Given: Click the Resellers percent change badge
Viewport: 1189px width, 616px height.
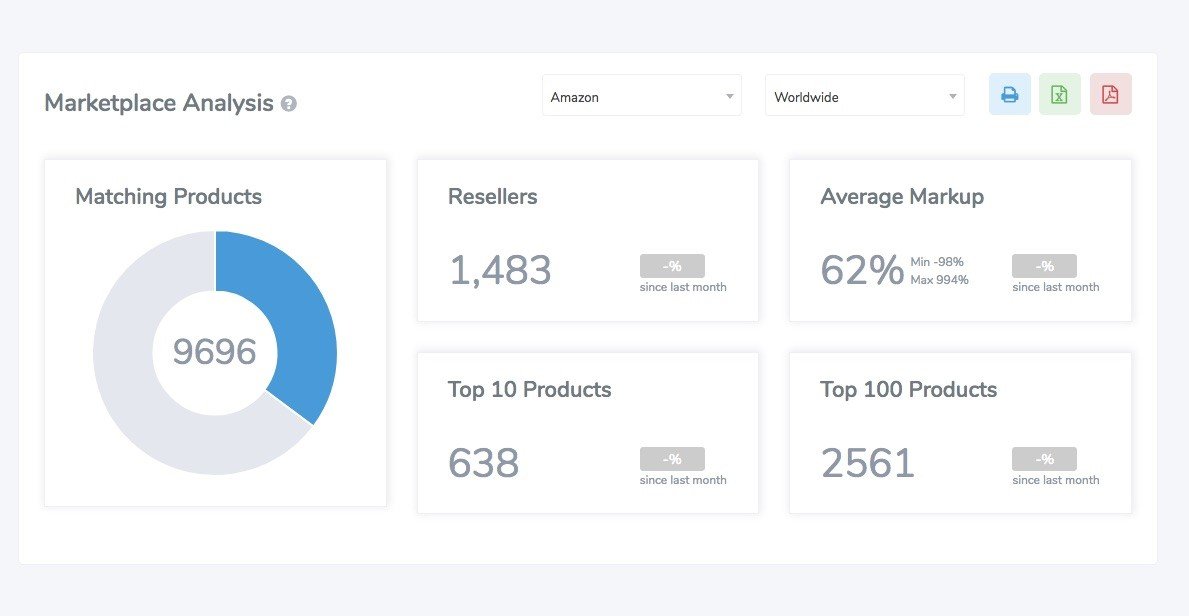Looking at the screenshot, I should [672, 266].
